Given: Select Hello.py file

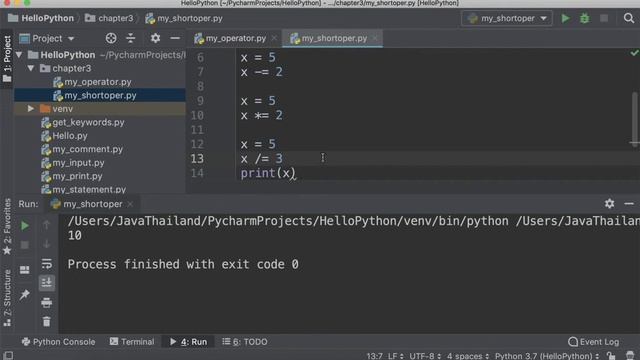Looking at the screenshot, I should [x=70, y=136].
